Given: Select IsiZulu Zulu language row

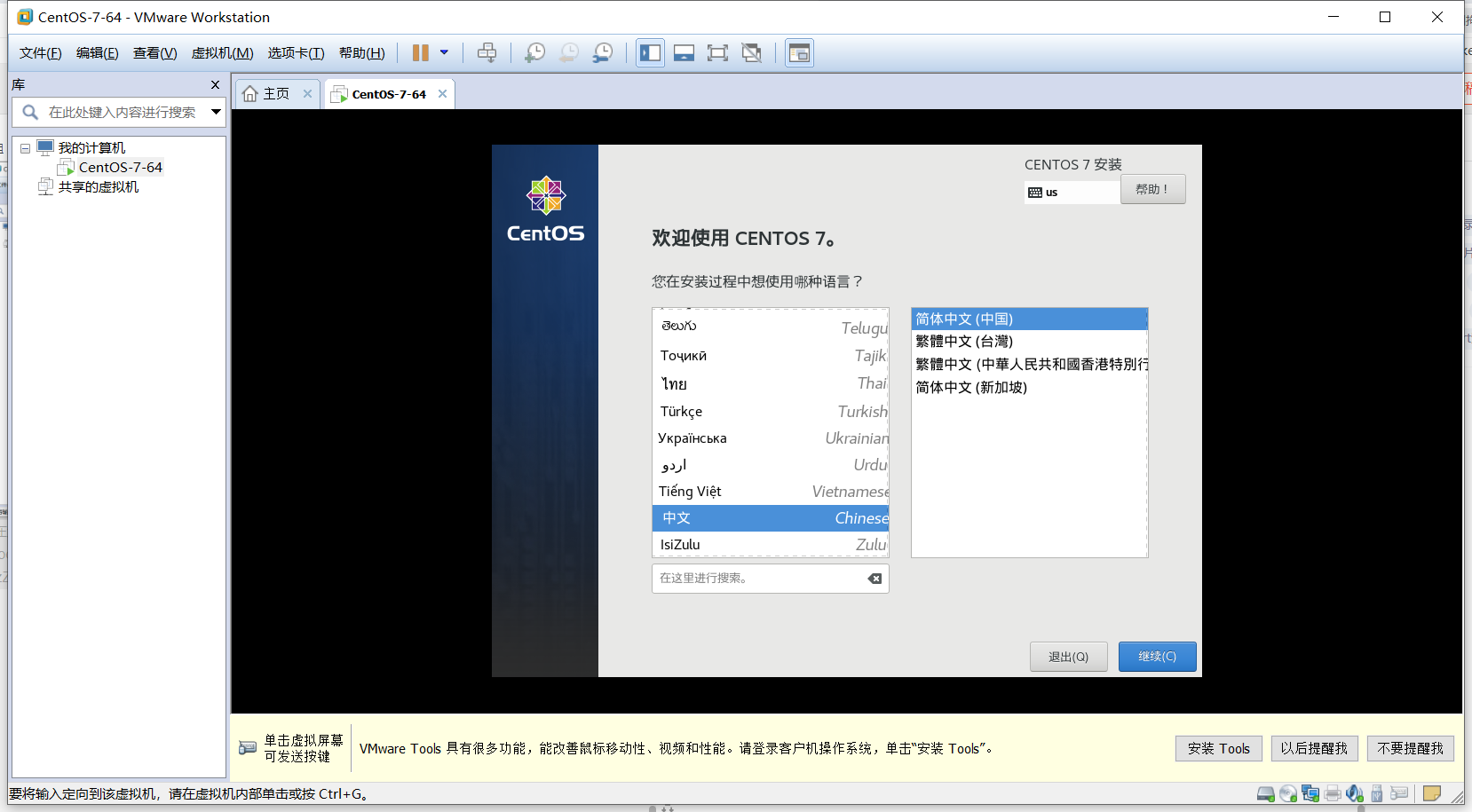Looking at the screenshot, I should pyautogui.click(x=771, y=544).
